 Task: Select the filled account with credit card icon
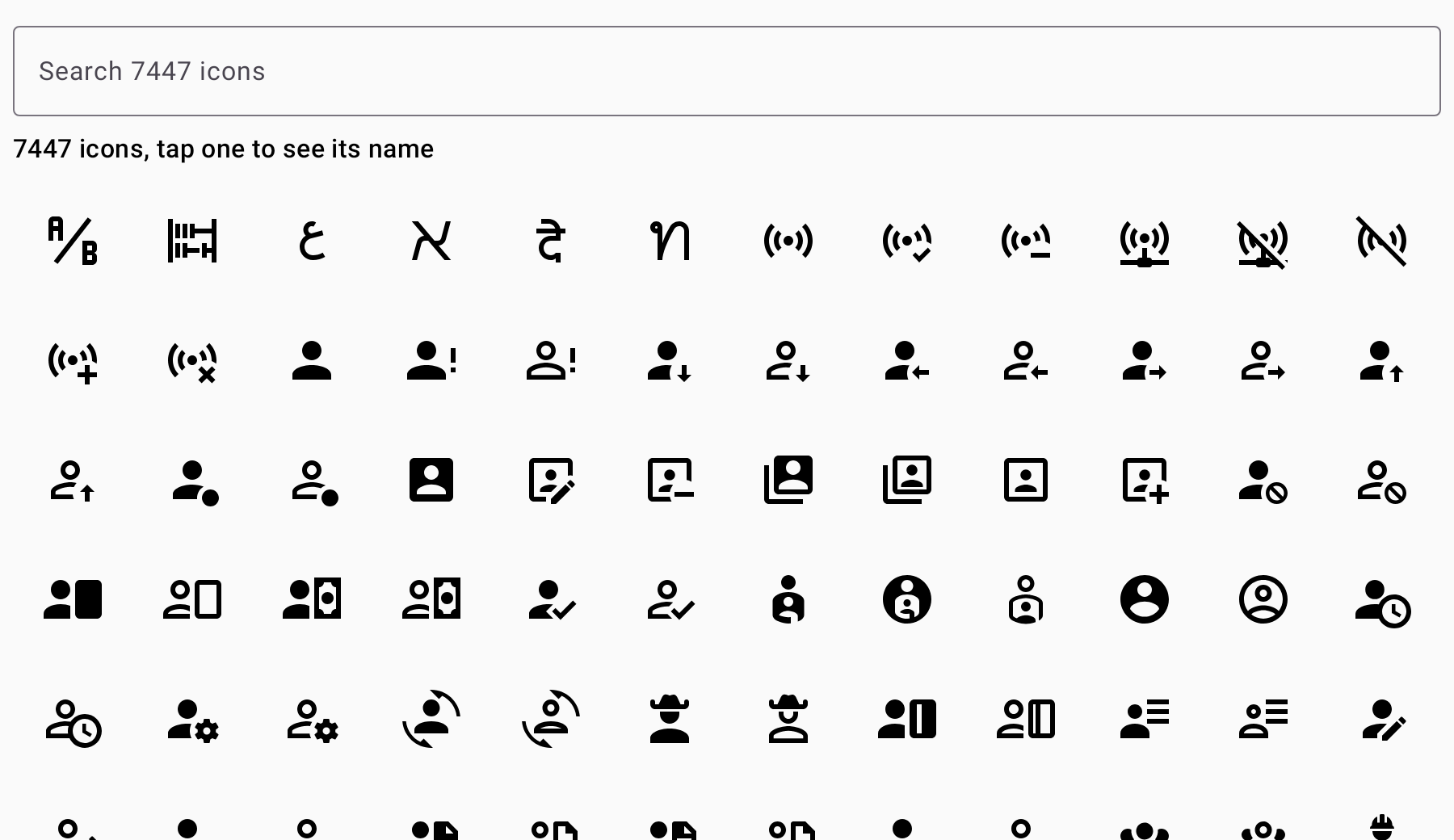point(907,719)
